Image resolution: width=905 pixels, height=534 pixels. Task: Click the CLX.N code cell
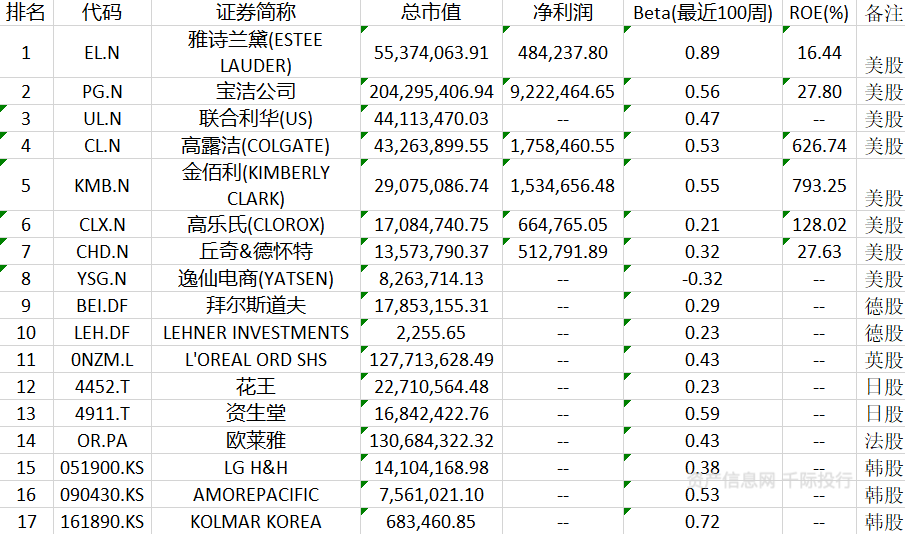[102, 225]
